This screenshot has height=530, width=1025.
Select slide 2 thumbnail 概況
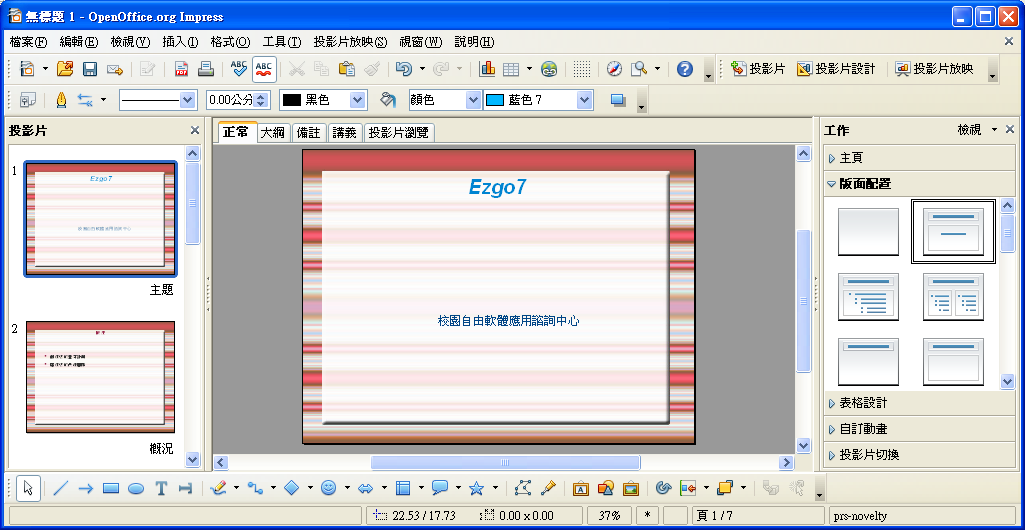[x=100, y=377]
